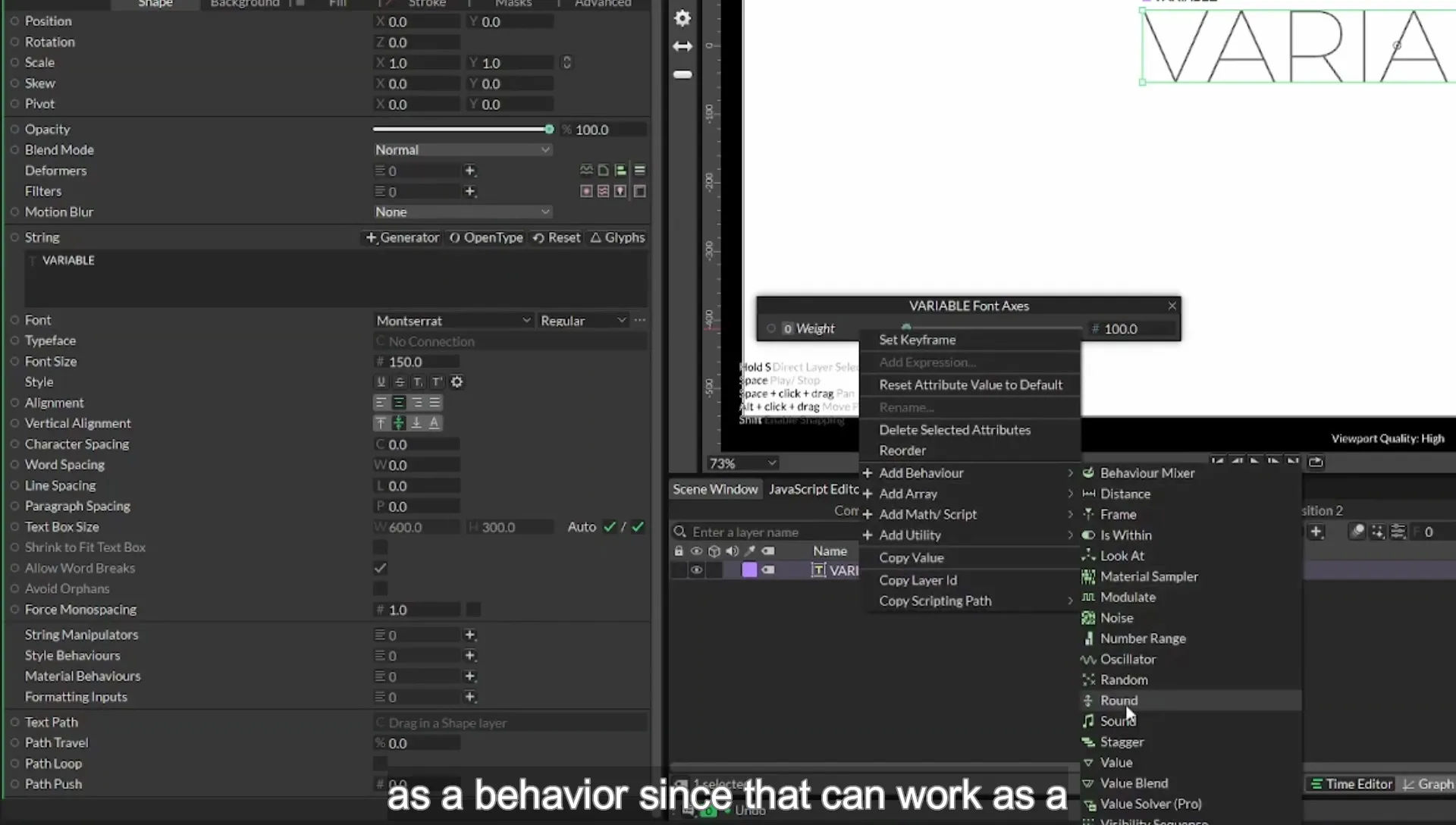Expand Add Behaviour submenu
The height and width of the screenshot is (825, 1456).
969,473
